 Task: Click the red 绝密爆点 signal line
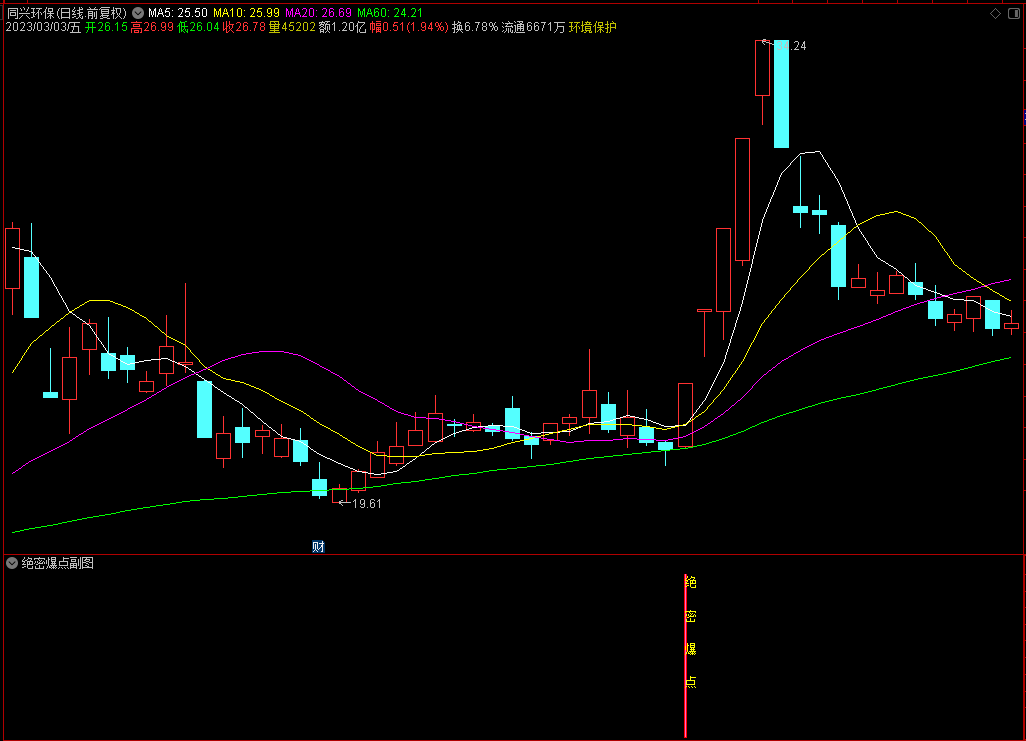[x=685, y=656]
